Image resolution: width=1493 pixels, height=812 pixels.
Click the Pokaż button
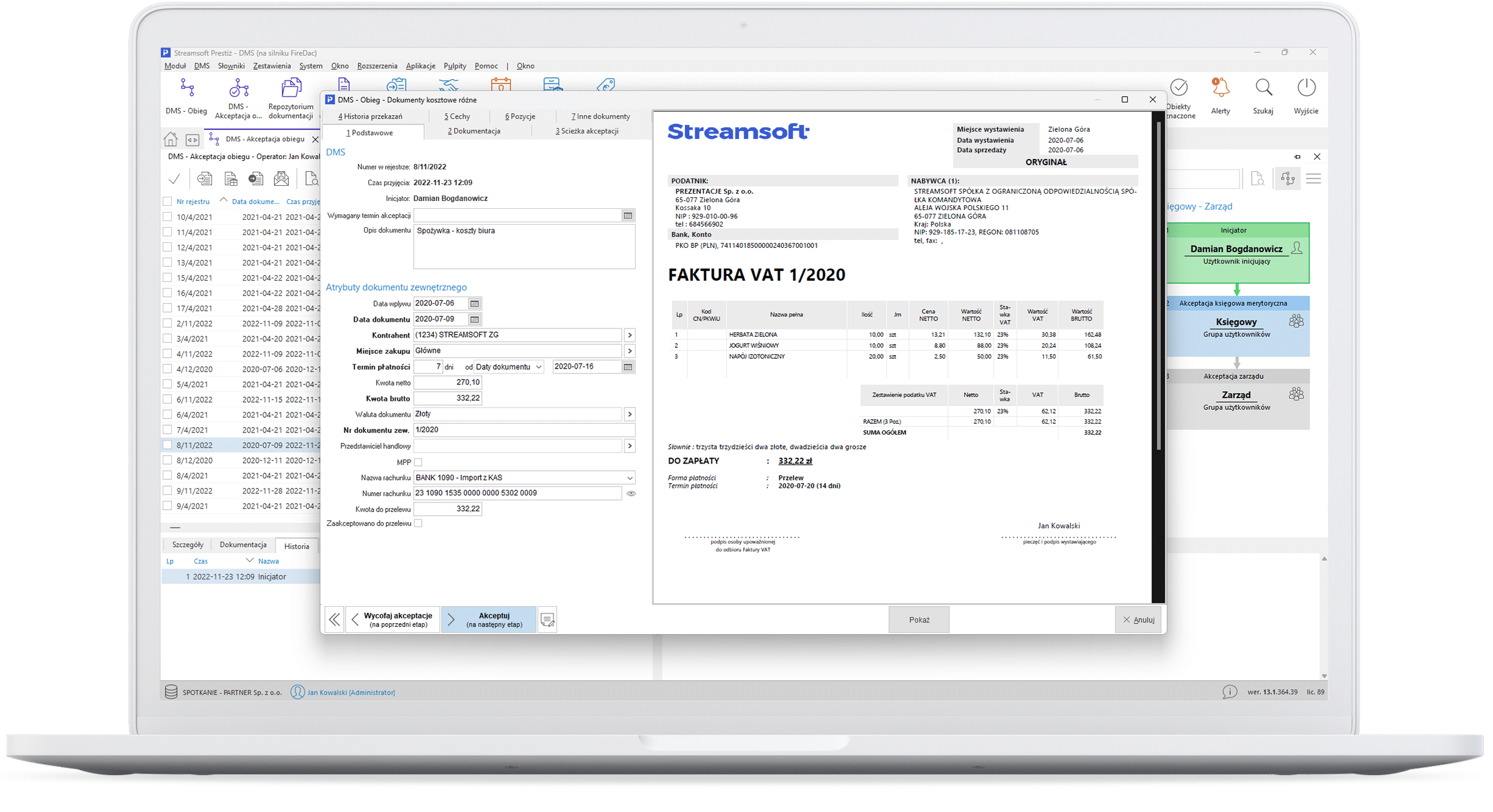point(919,620)
